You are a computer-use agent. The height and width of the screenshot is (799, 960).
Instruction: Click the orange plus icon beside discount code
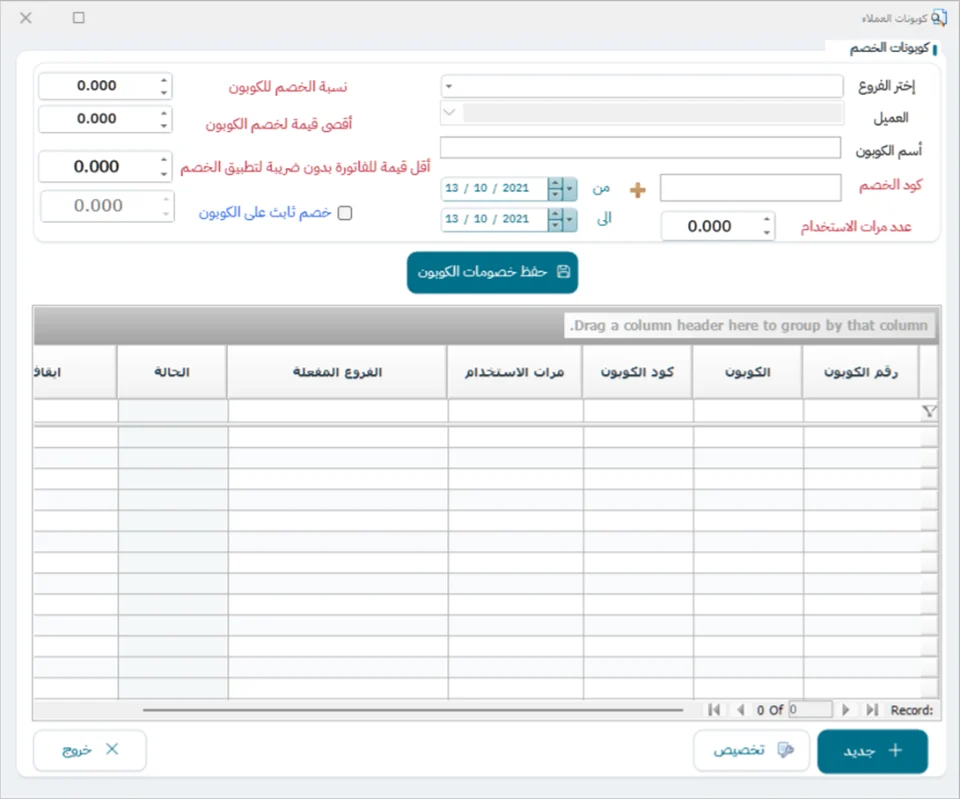637,190
